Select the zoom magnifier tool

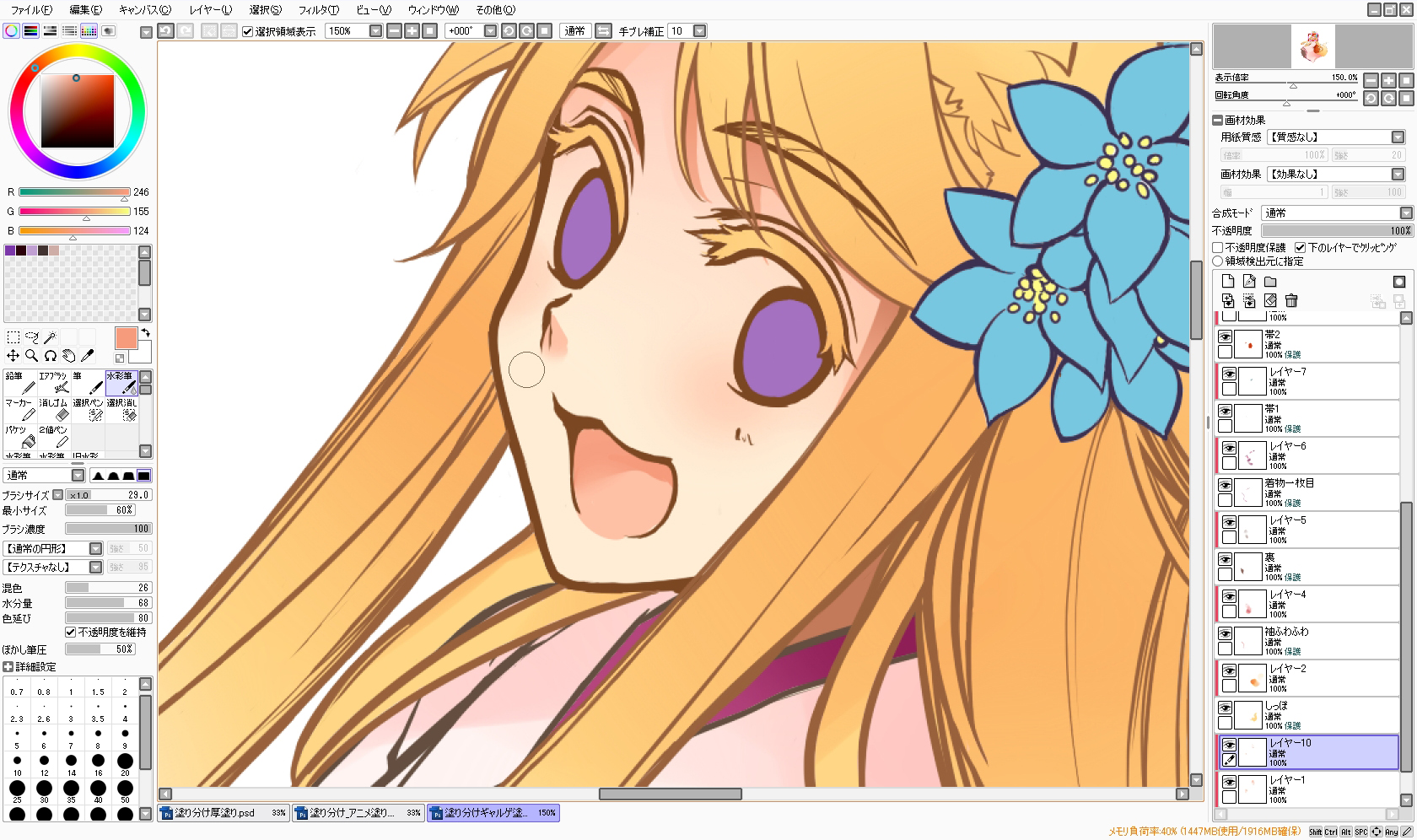click(32, 356)
